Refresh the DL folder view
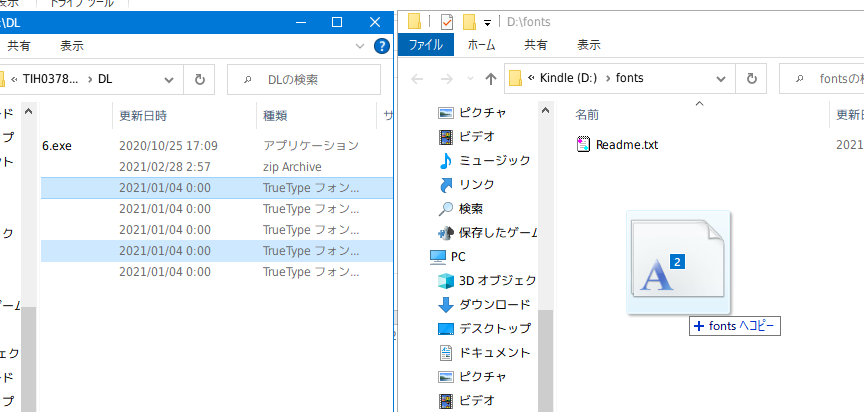 [x=200, y=79]
